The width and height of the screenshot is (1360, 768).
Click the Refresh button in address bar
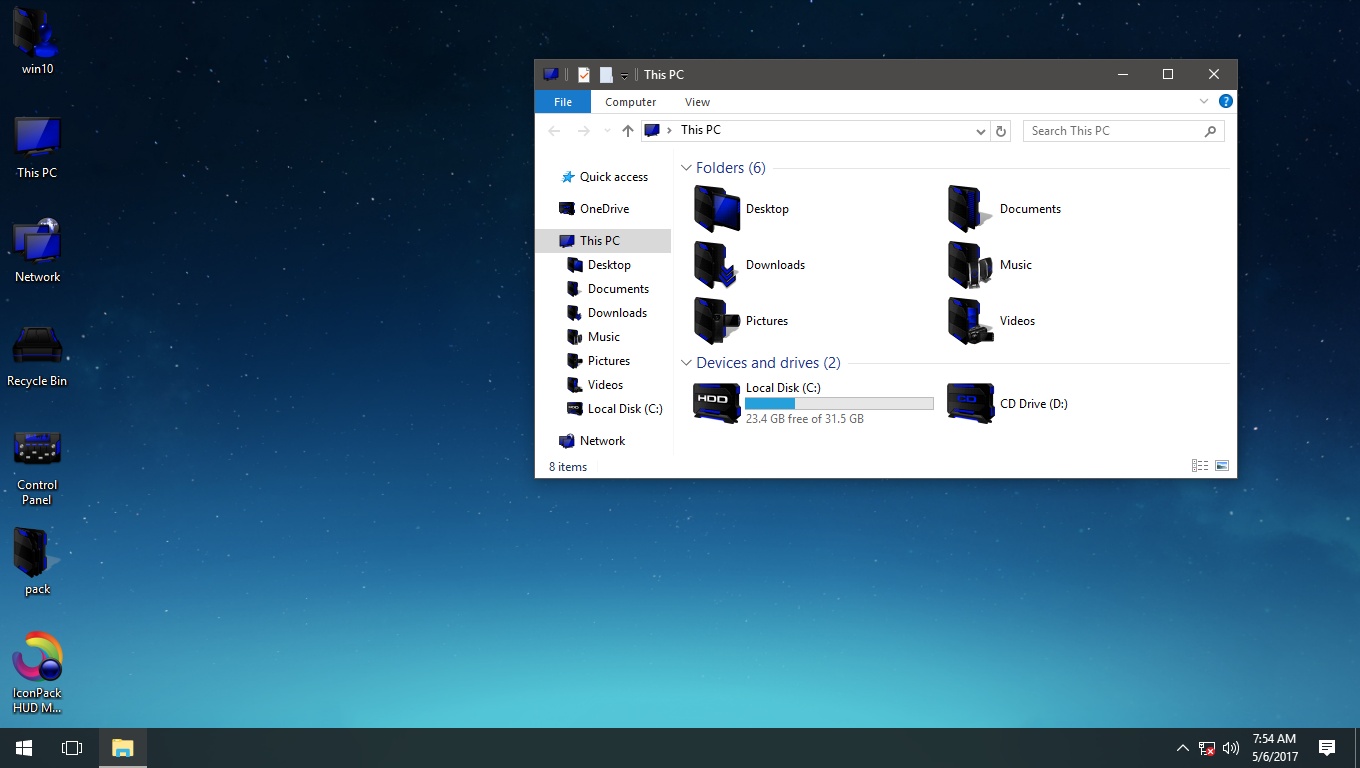(x=1001, y=131)
